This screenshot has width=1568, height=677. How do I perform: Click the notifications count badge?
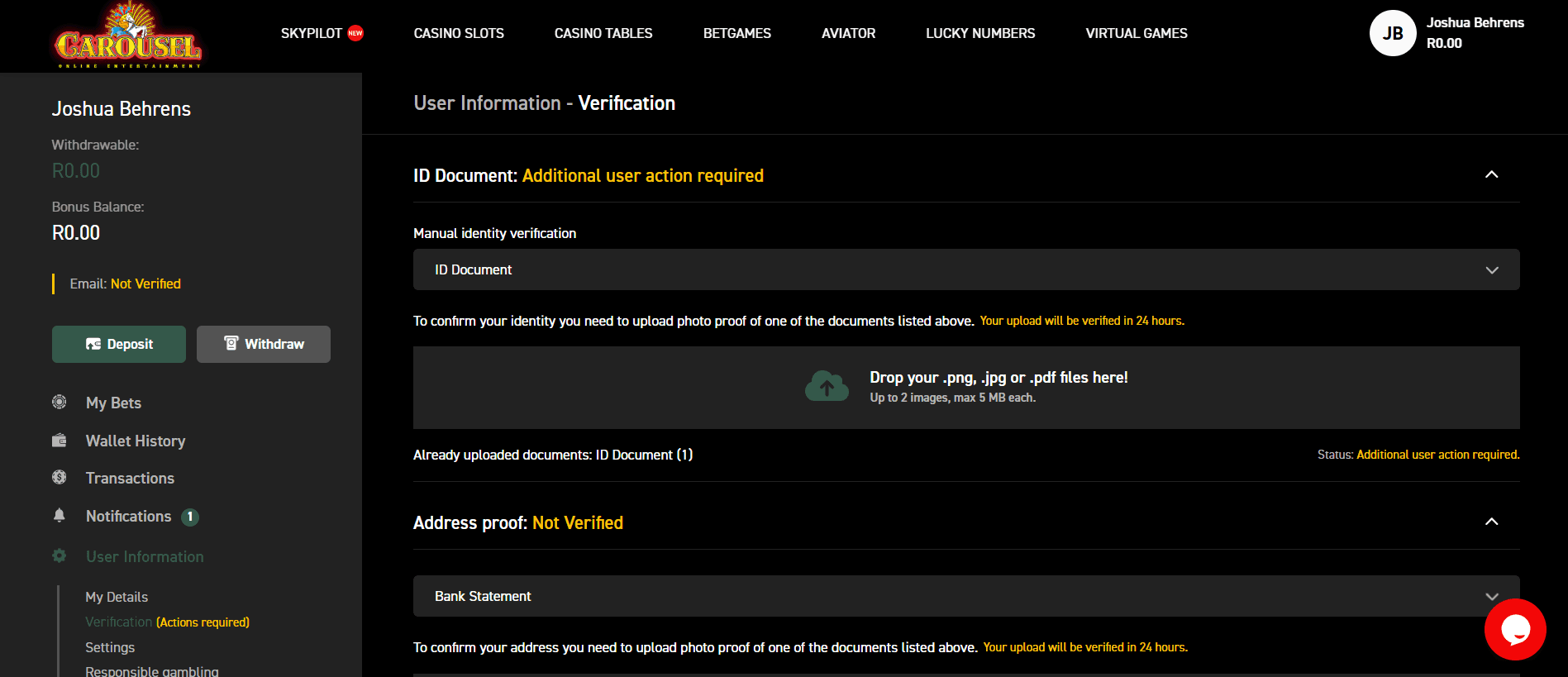pos(190,517)
